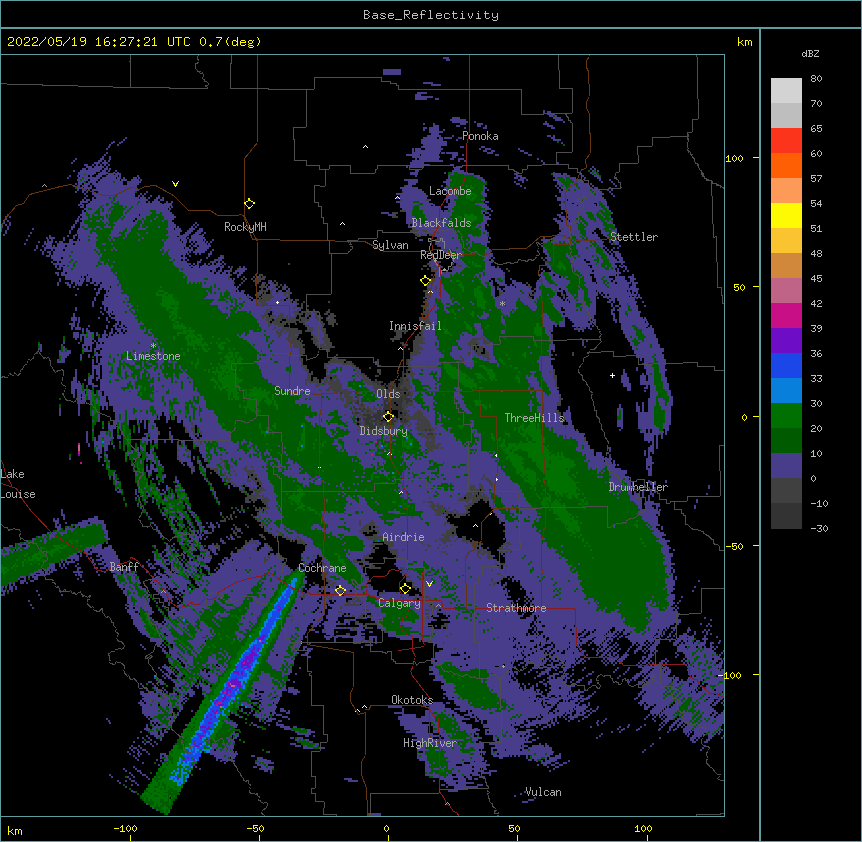
Task: Pick the light blue 30-33 dBZ legend color
Action: click(786, 391)
